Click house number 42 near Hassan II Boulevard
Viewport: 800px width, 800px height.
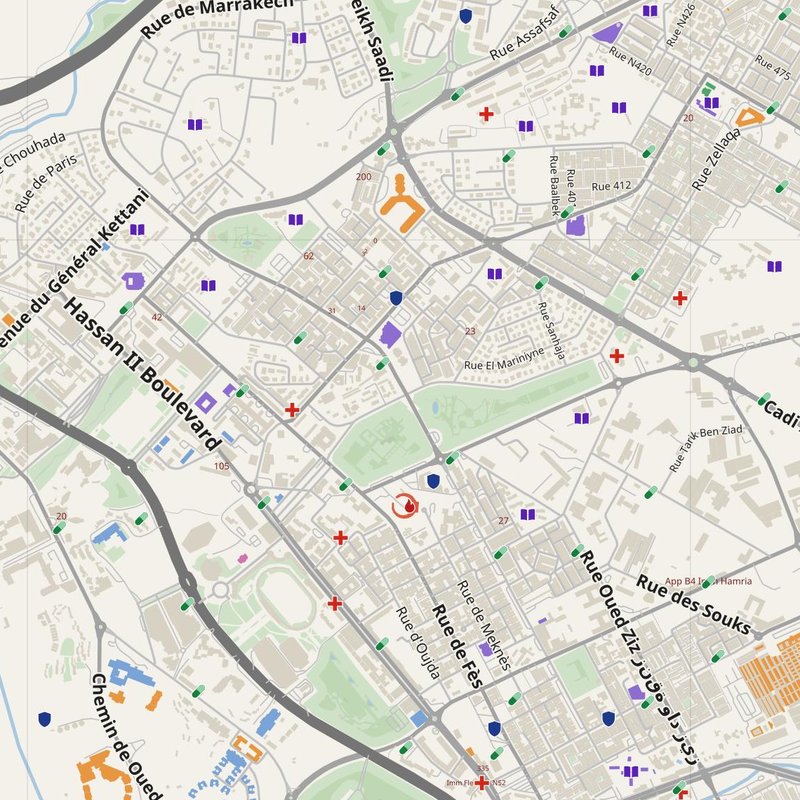(157, 317)
